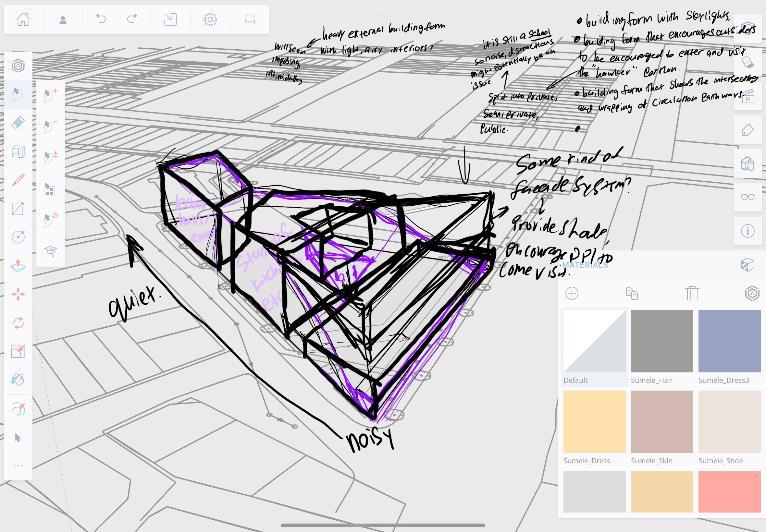Undo the last action

[x=101, y=20]
